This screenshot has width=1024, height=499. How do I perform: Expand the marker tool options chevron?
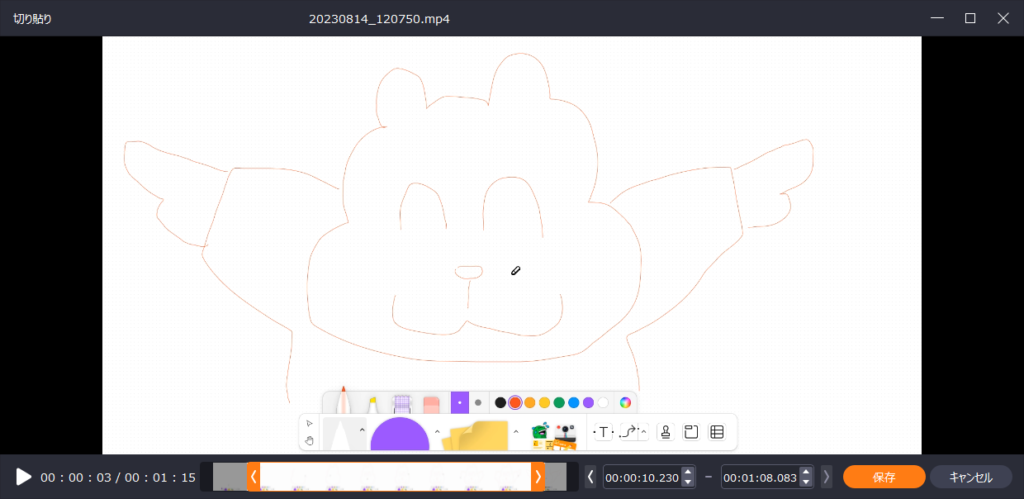362,430
